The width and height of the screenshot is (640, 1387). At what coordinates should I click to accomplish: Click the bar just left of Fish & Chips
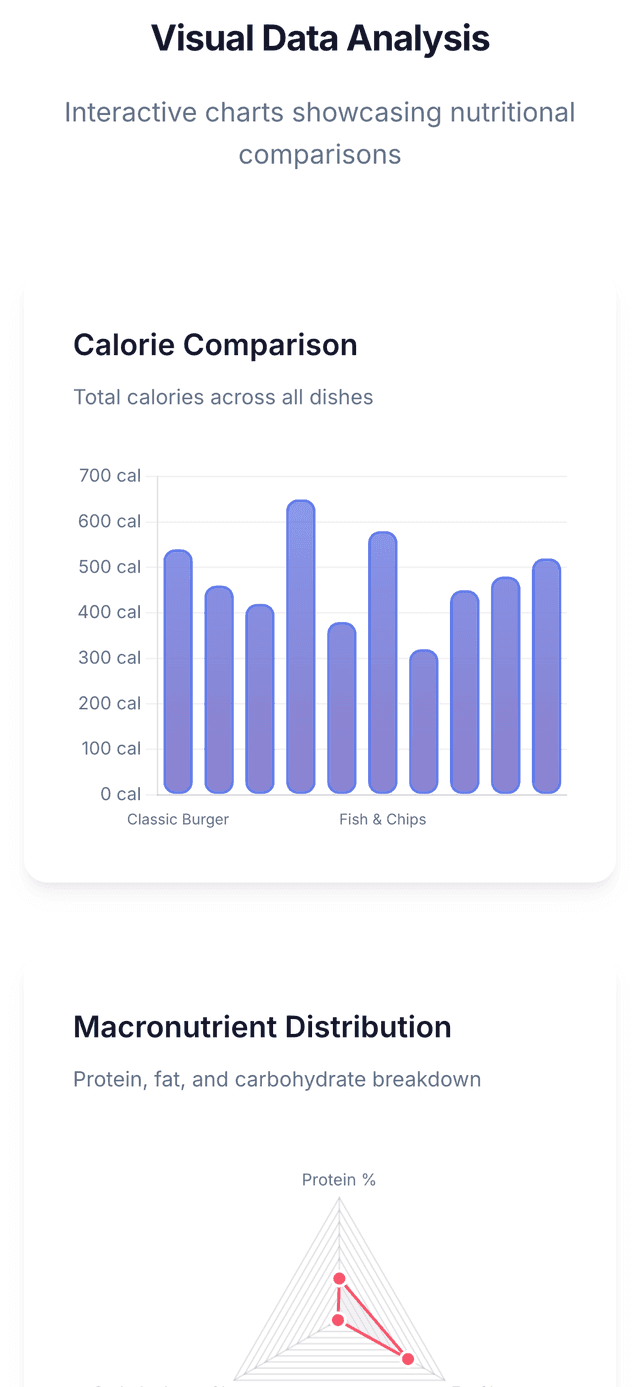coord(342,708)
